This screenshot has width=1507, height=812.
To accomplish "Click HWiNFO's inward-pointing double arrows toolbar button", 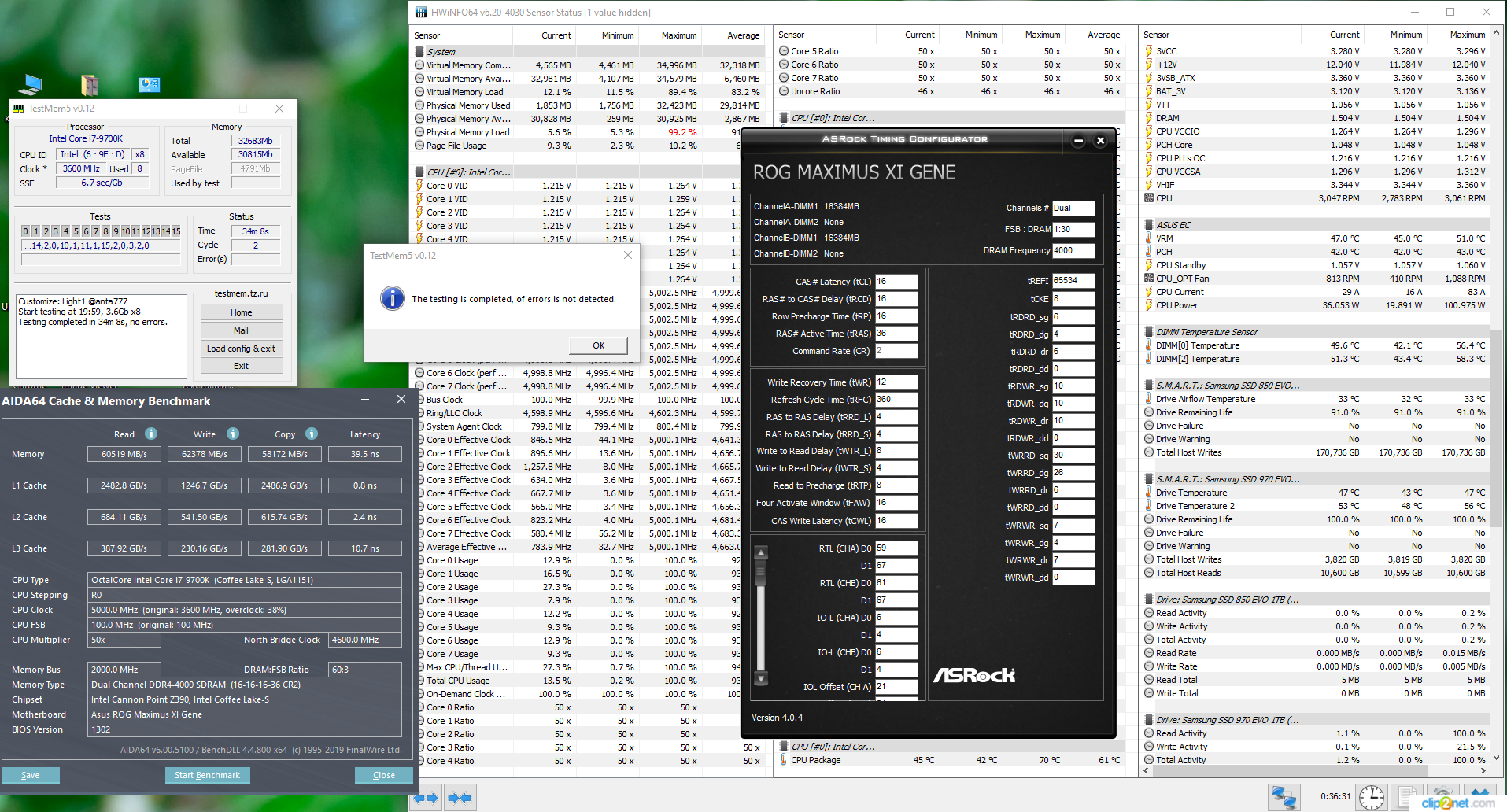I will pyautogui.click(x=460, y=798).
